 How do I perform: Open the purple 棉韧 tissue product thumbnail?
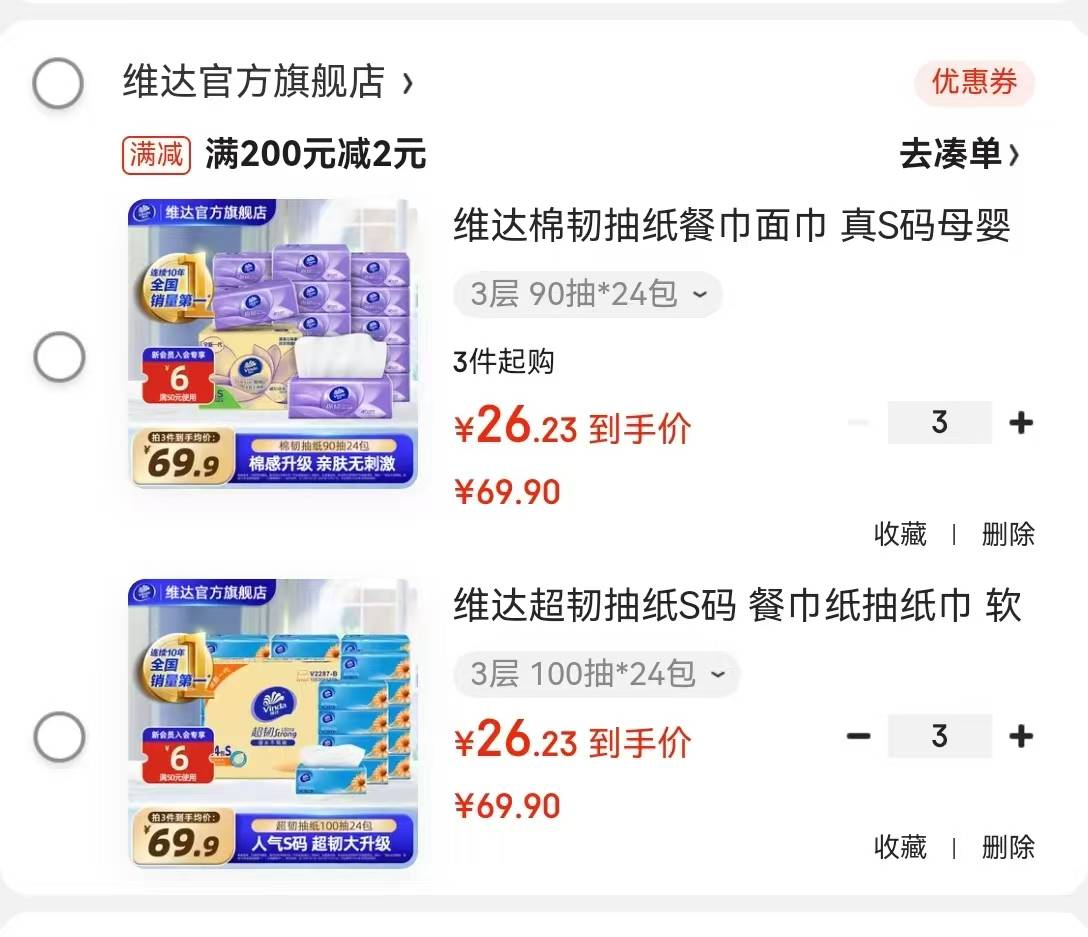coord(273,344)
